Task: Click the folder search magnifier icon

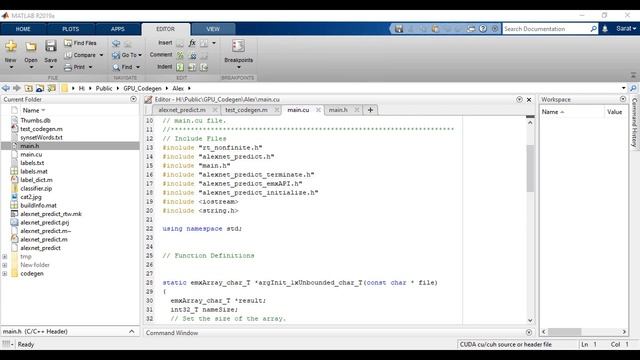Action: click(633, 88)
